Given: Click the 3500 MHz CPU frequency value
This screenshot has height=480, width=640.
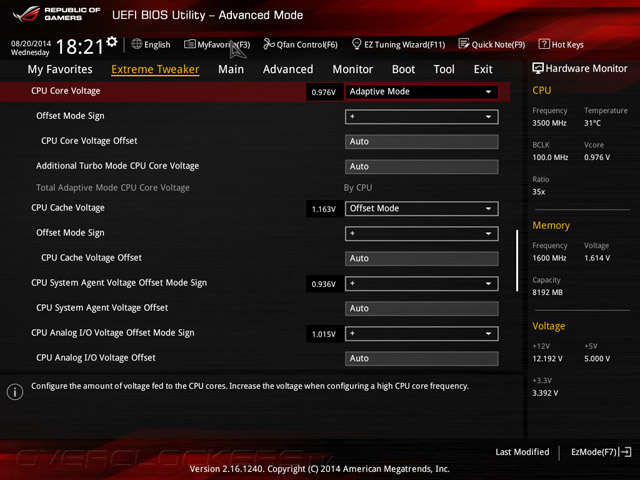Looking at the screenshot, I should [549, 123].
